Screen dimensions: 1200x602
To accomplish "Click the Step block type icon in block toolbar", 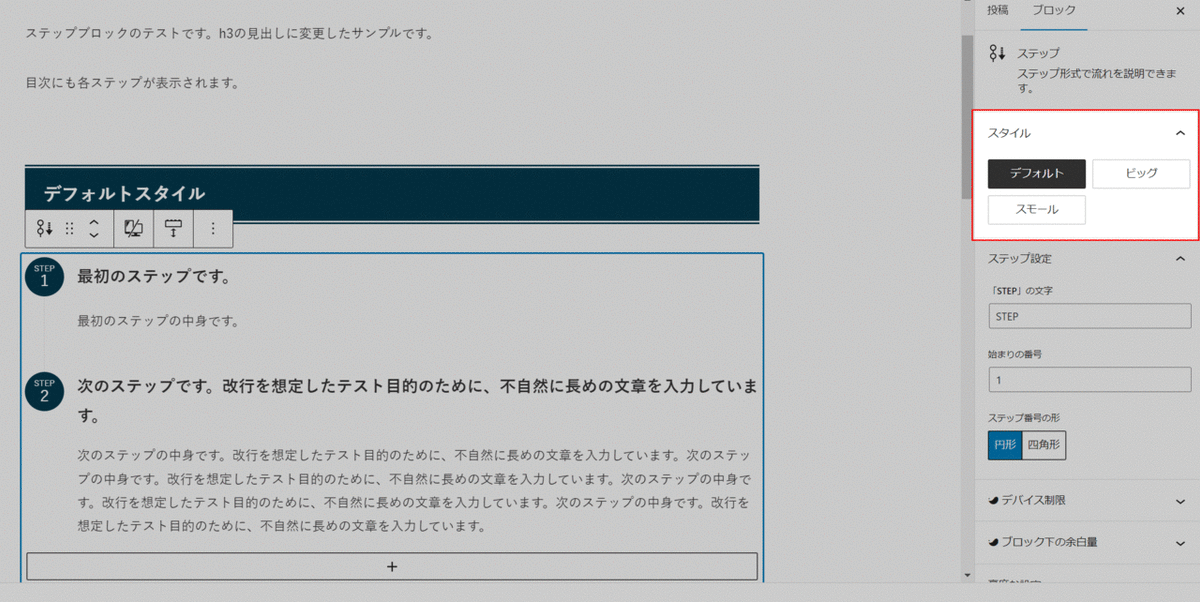I will pyautogui.click(x=44, y=228).
